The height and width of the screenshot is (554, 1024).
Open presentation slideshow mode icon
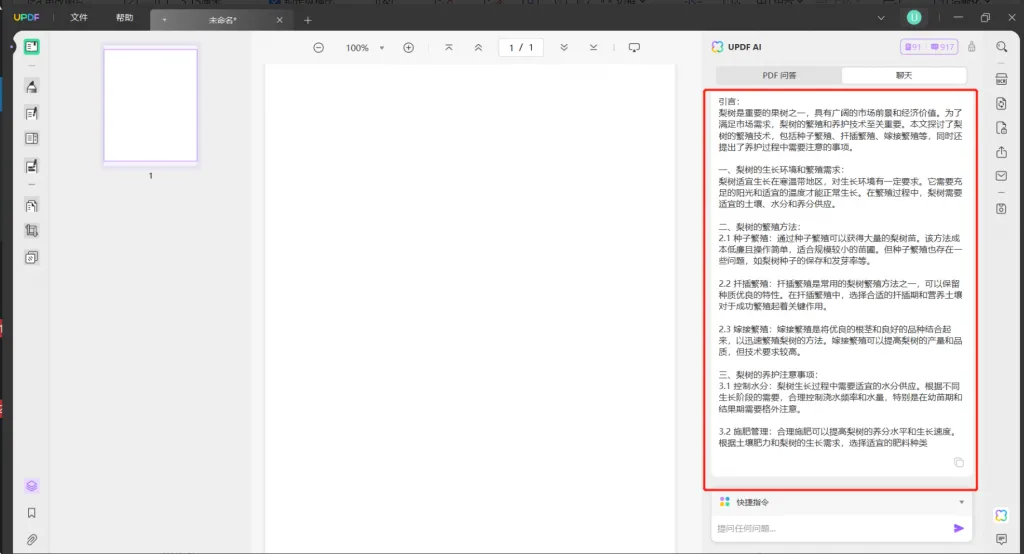point(633,48)
